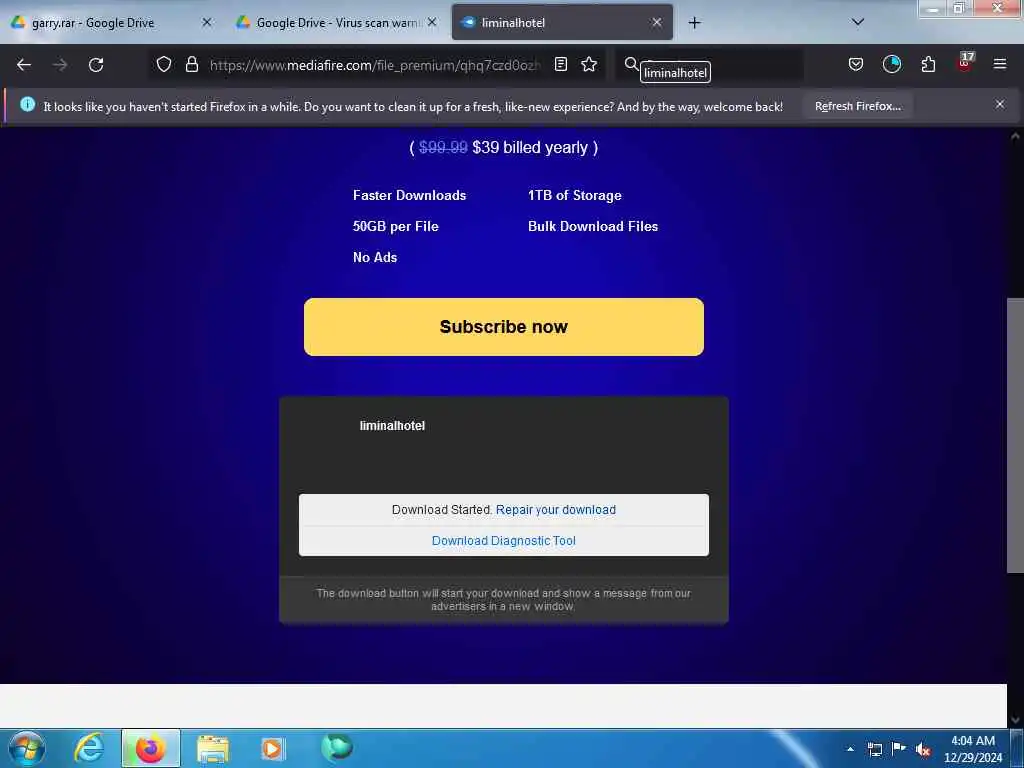
Task: Click the No Ads feature text
Action: click(x=375, y=257)
